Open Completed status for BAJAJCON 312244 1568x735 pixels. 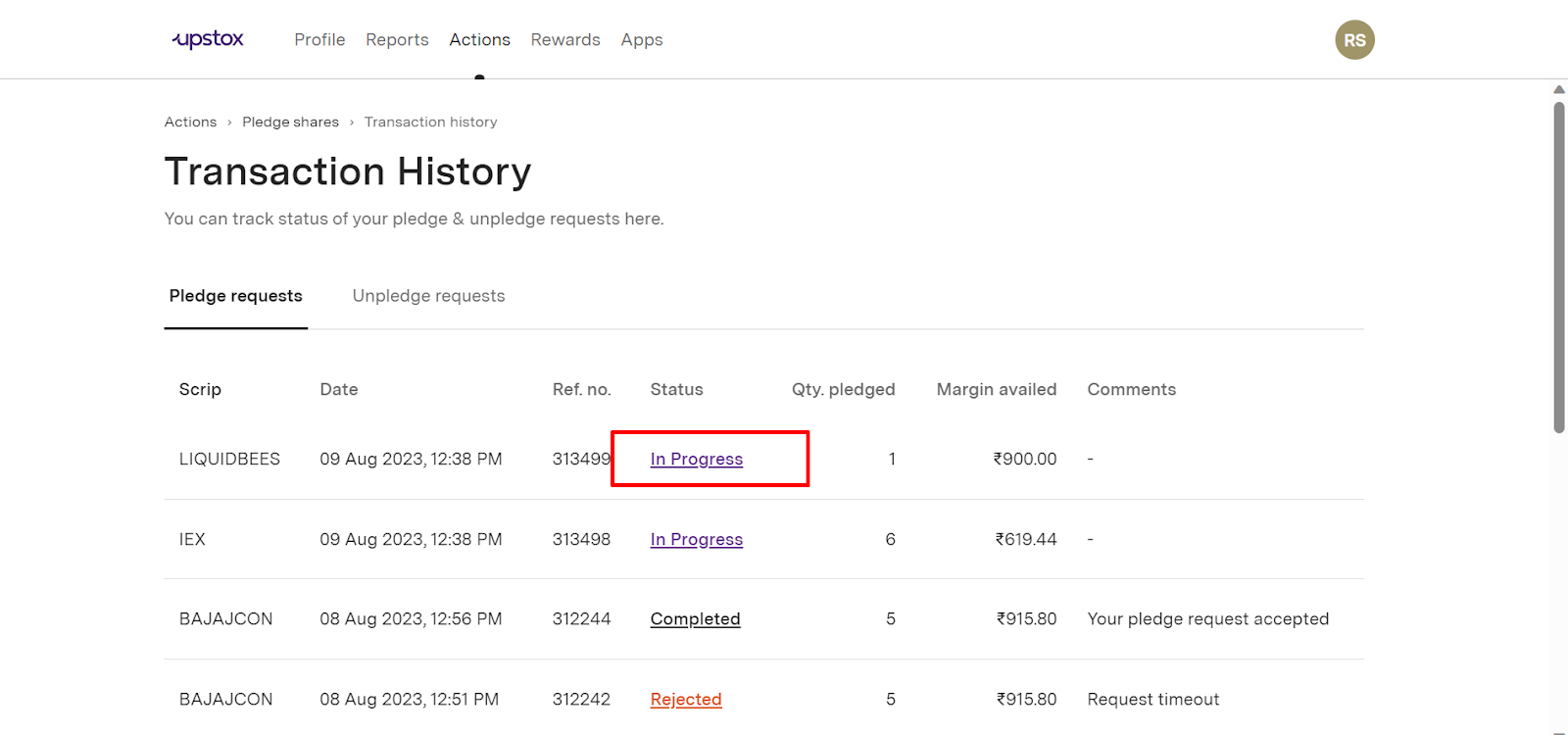[695, 618]
